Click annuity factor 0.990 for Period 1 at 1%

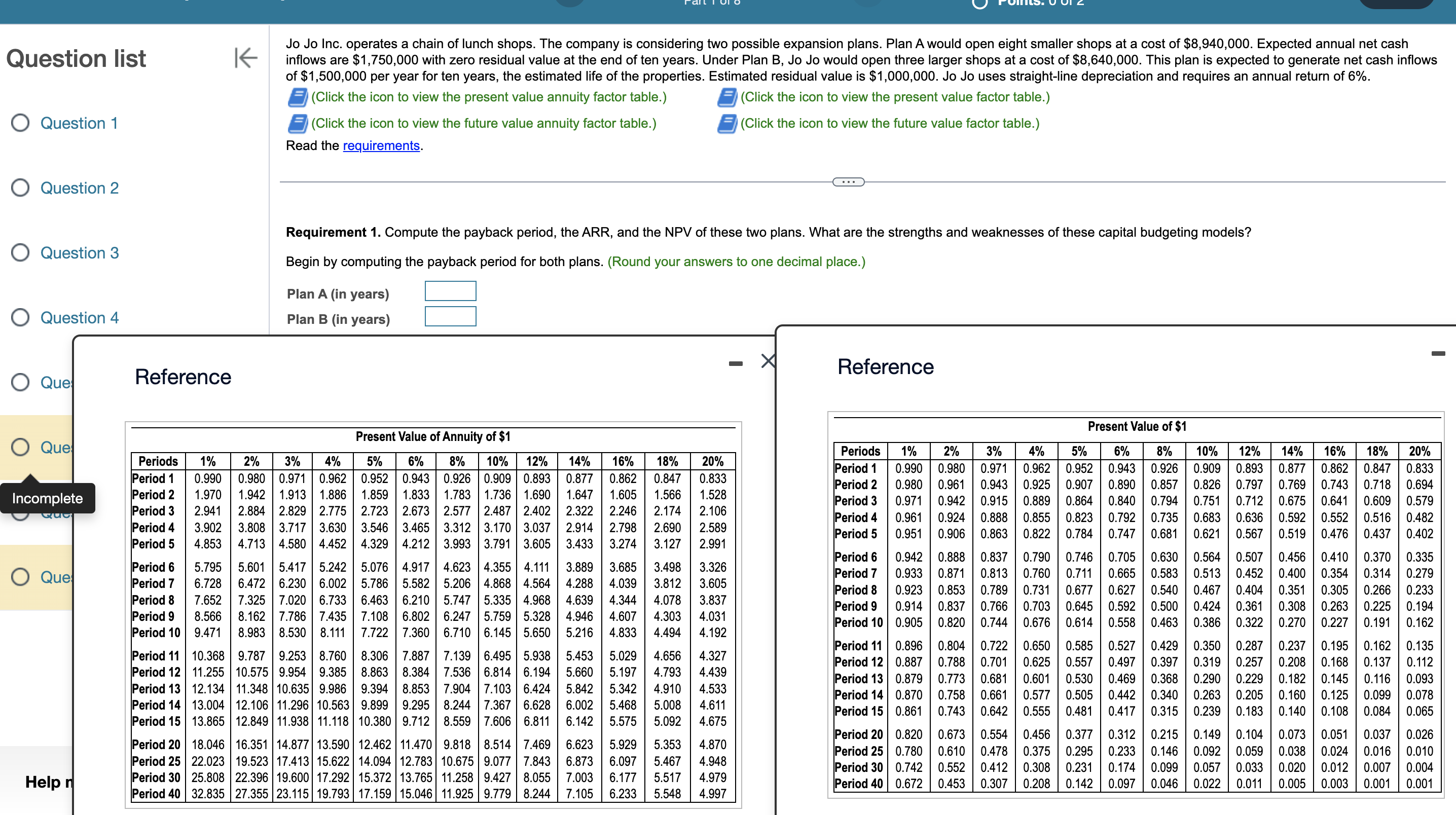tap(208, 478)
